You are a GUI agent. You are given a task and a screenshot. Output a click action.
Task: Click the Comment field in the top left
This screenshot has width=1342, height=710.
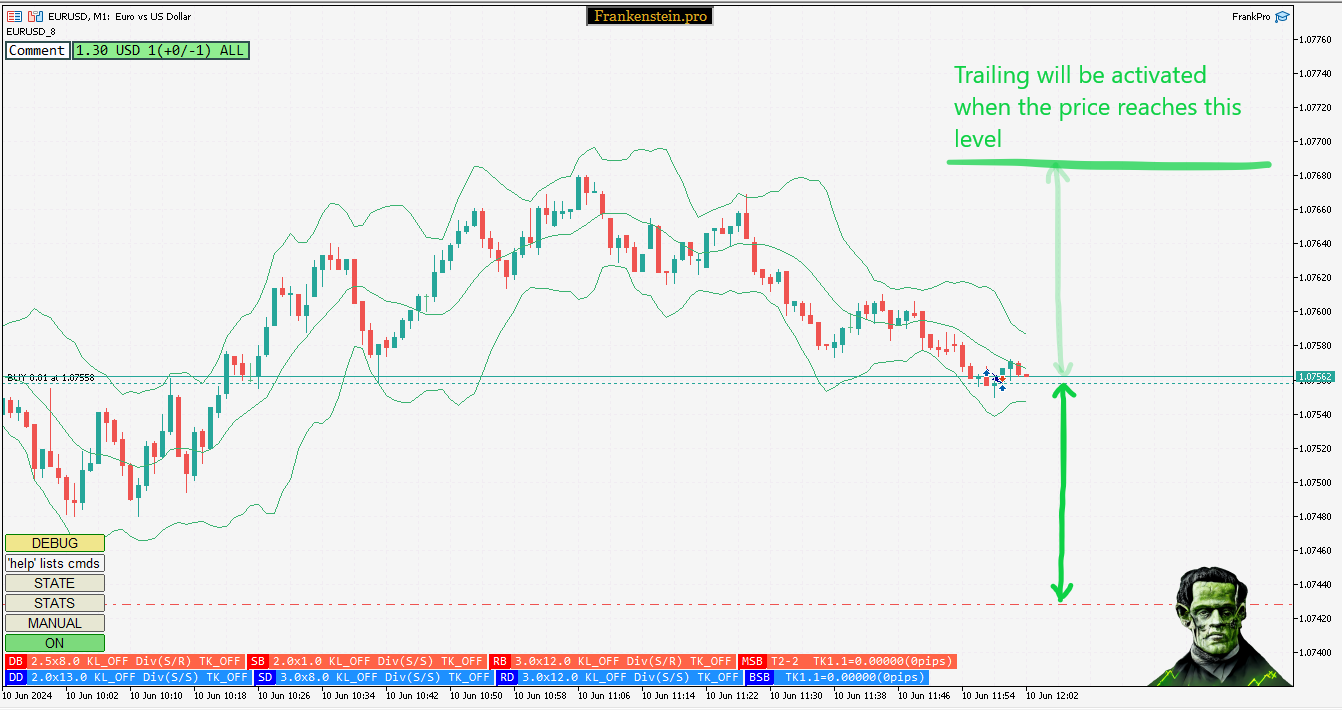37,50
